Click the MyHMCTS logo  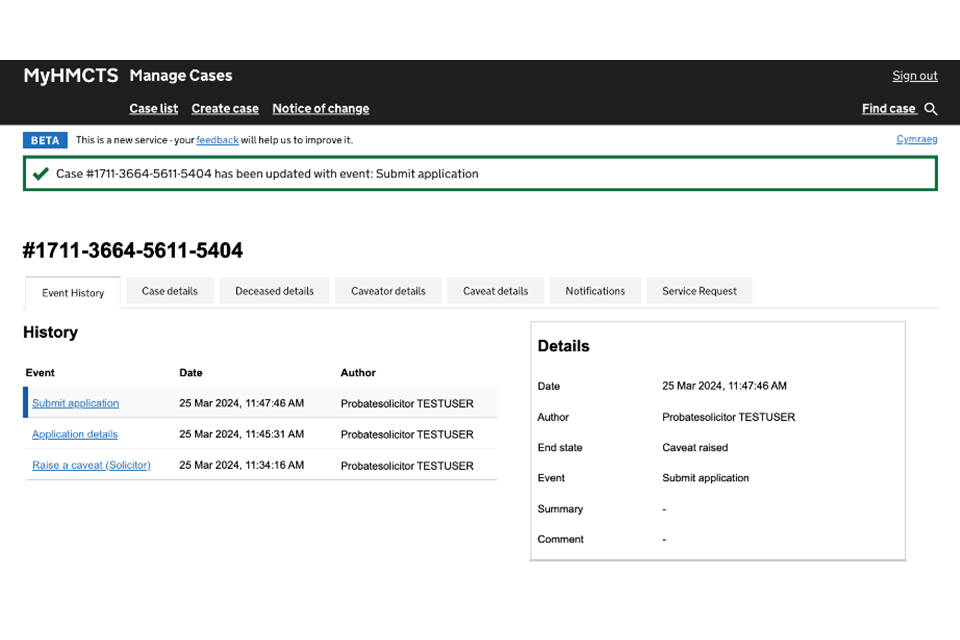coord(71,76)
